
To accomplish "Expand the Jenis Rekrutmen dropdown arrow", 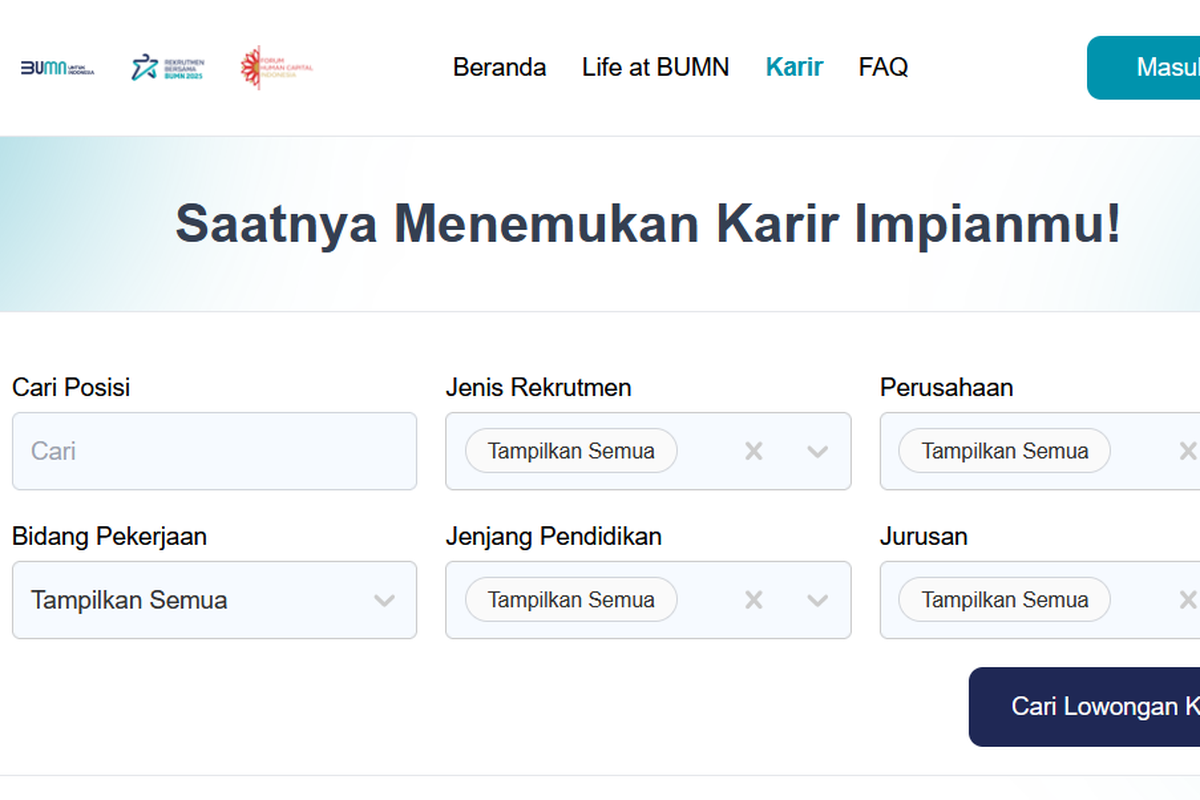I will pos(817,451).
